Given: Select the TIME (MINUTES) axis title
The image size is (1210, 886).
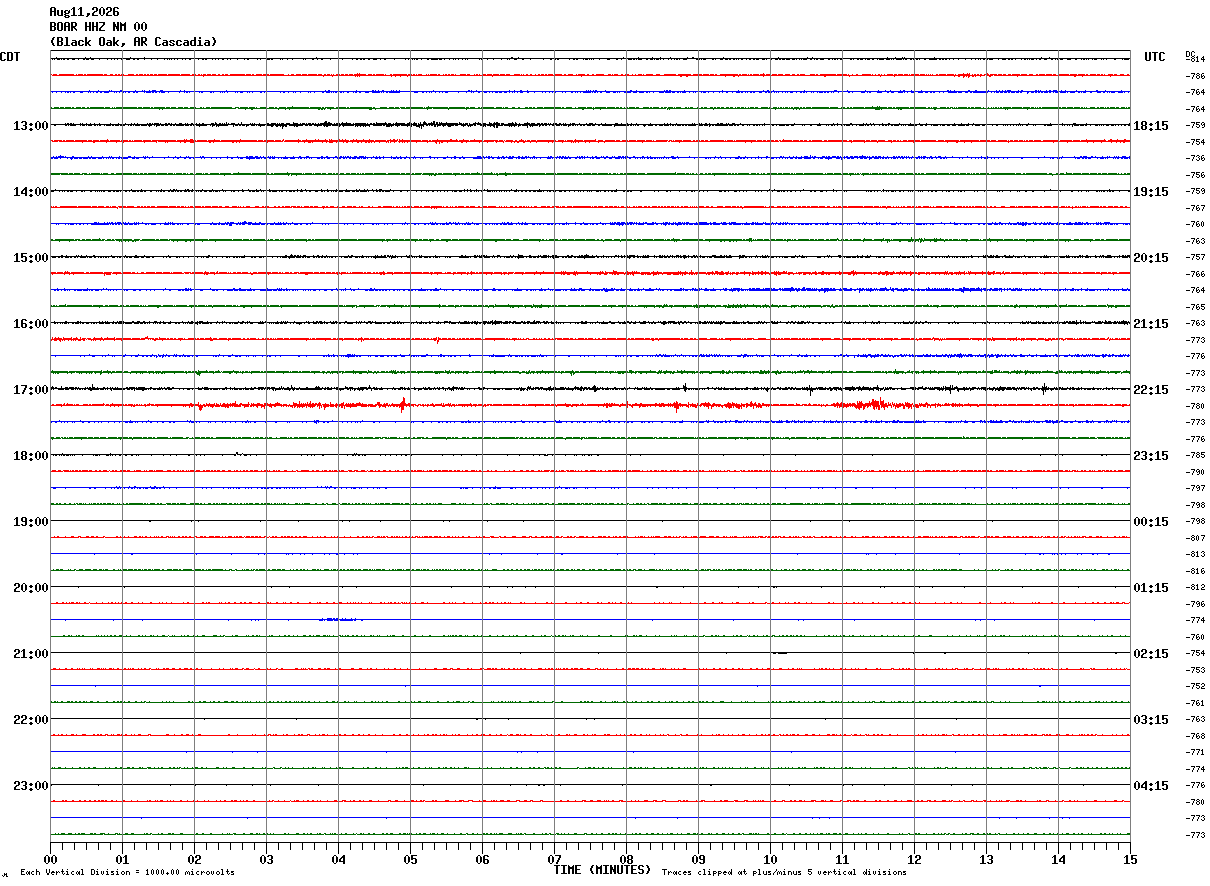Looking at the screenshot, I should click(x=602, y=870).
